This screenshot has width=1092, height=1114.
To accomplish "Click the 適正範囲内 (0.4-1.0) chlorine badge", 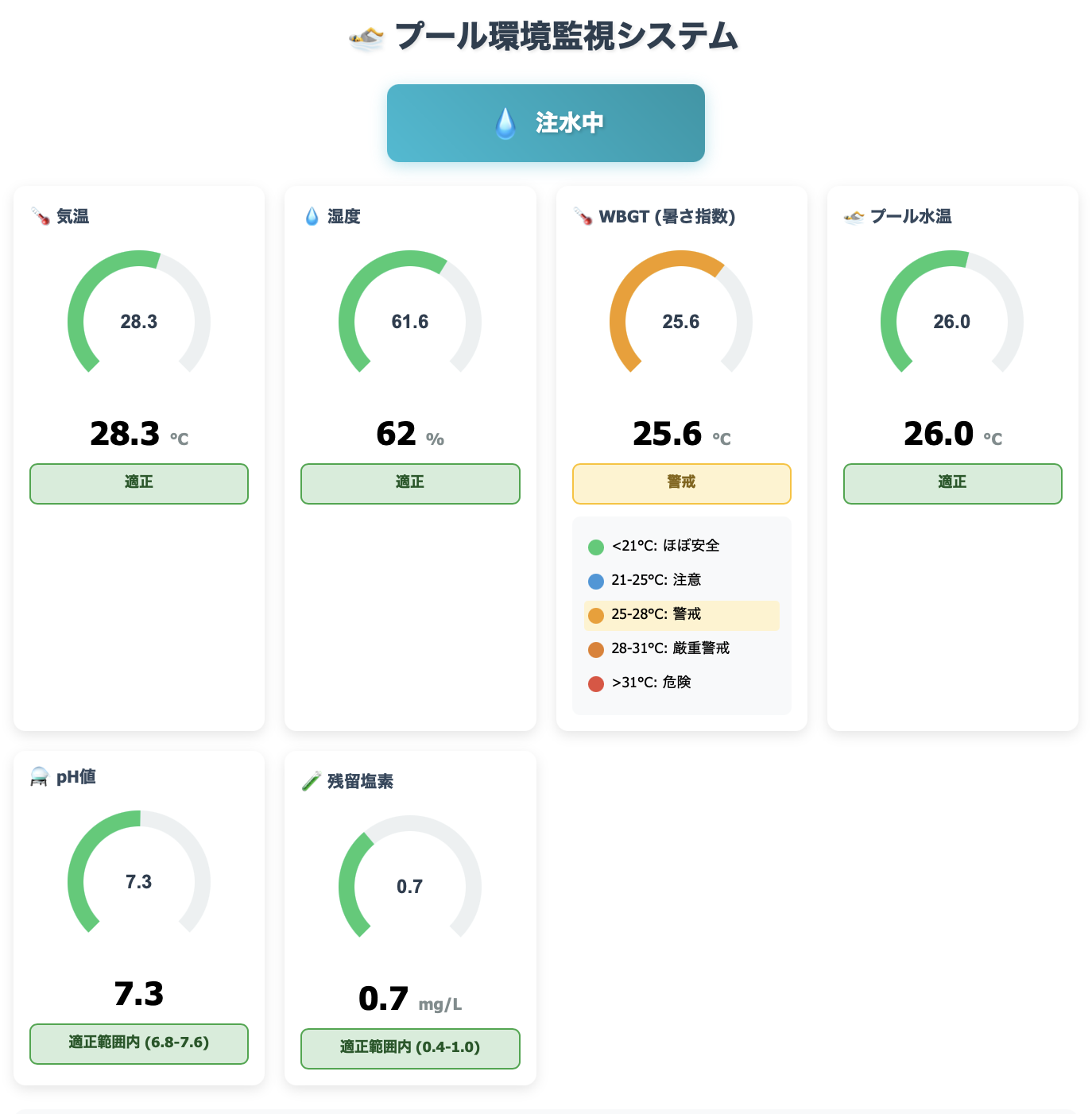I will click(x=410, y=1048).
